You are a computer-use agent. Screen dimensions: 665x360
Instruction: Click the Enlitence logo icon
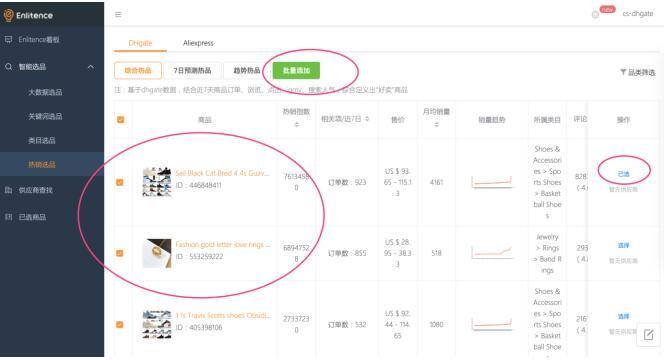click(8, 15)
